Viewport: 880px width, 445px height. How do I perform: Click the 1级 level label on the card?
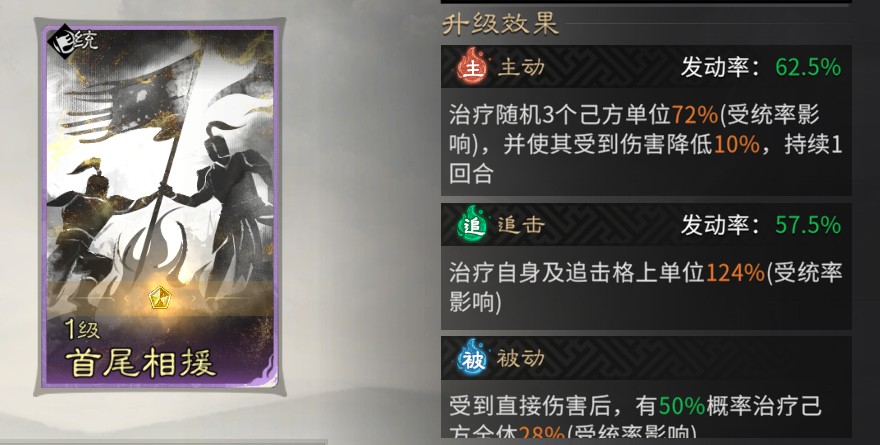click(x=83, y=329)
